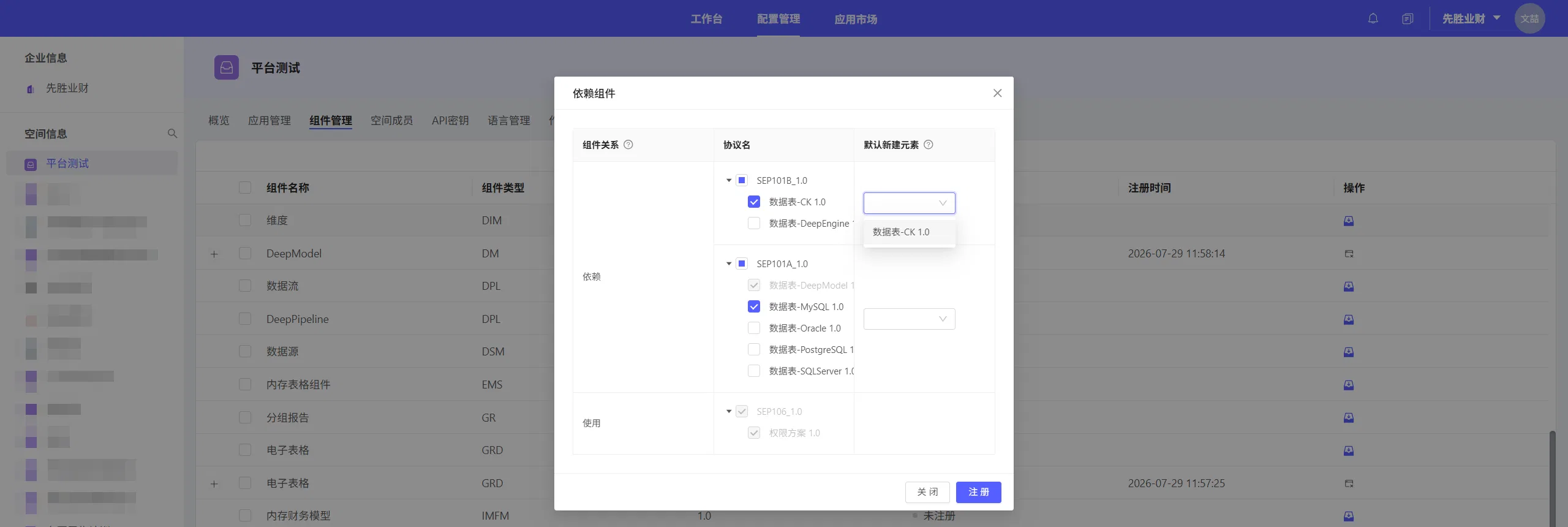Viewport: 1568px width, 527px height.
Task: Click the 关闭 button
Action: click(x=927, y=491)
